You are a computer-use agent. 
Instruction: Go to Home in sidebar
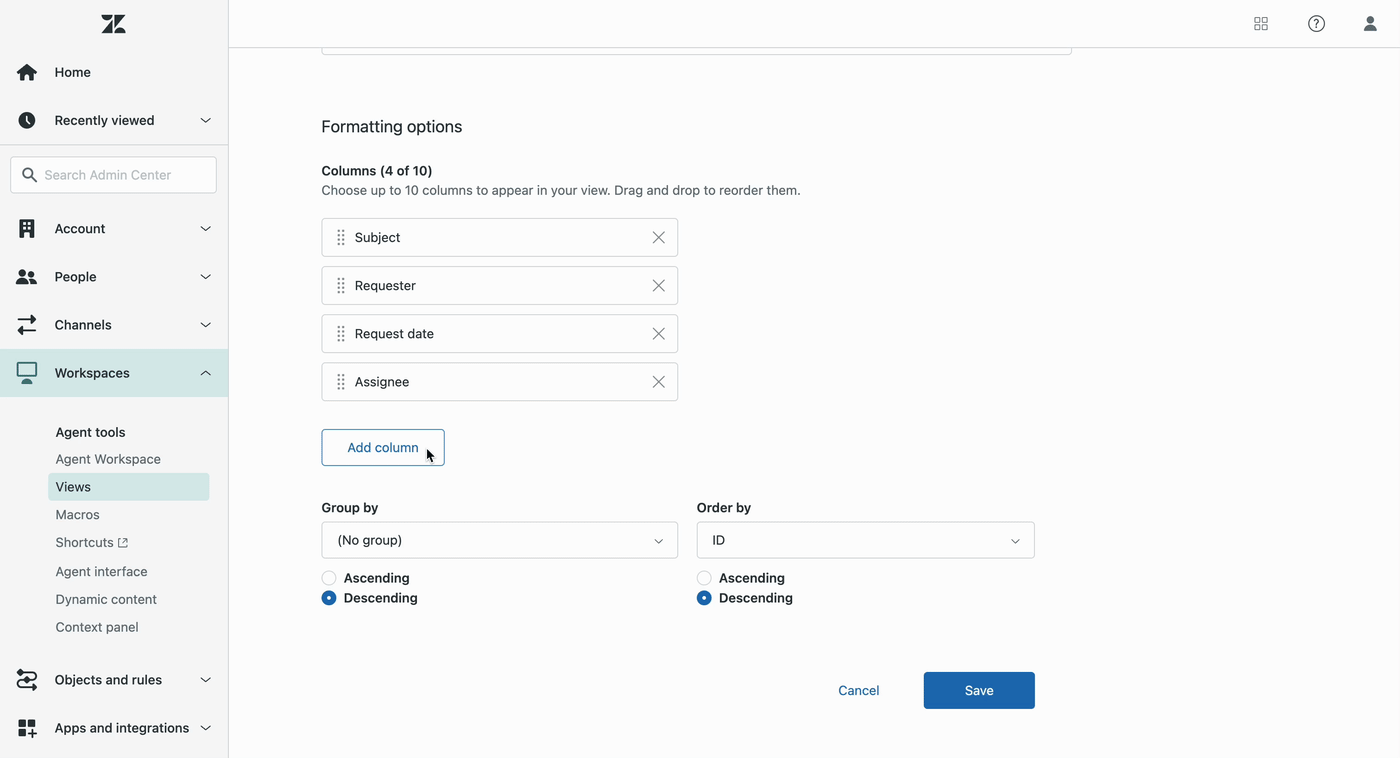tap(72, 72)
